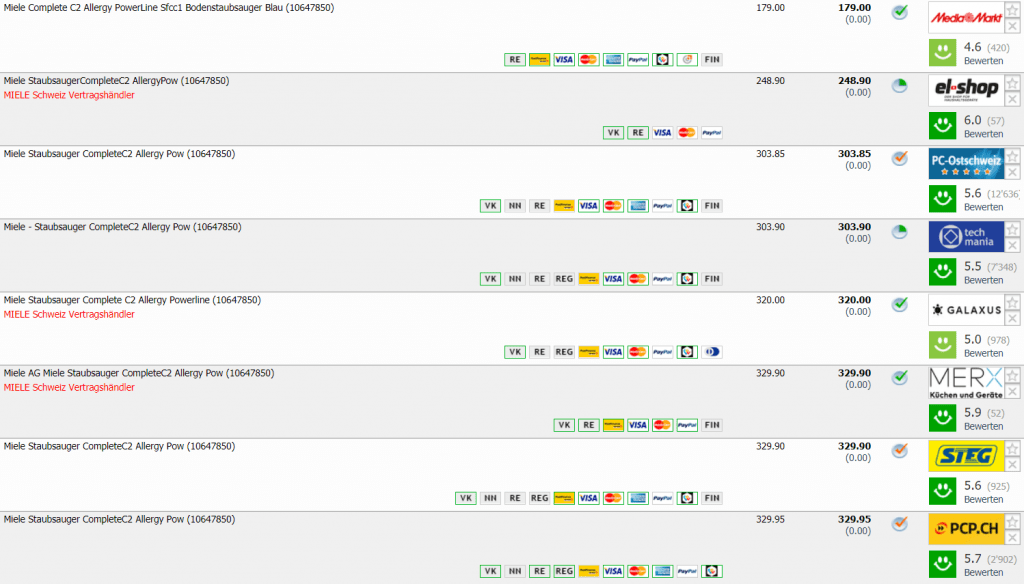Screen dimensions: 1024x584
Task: Click the availability pie icon for el-shop
Action: (899, 86)
